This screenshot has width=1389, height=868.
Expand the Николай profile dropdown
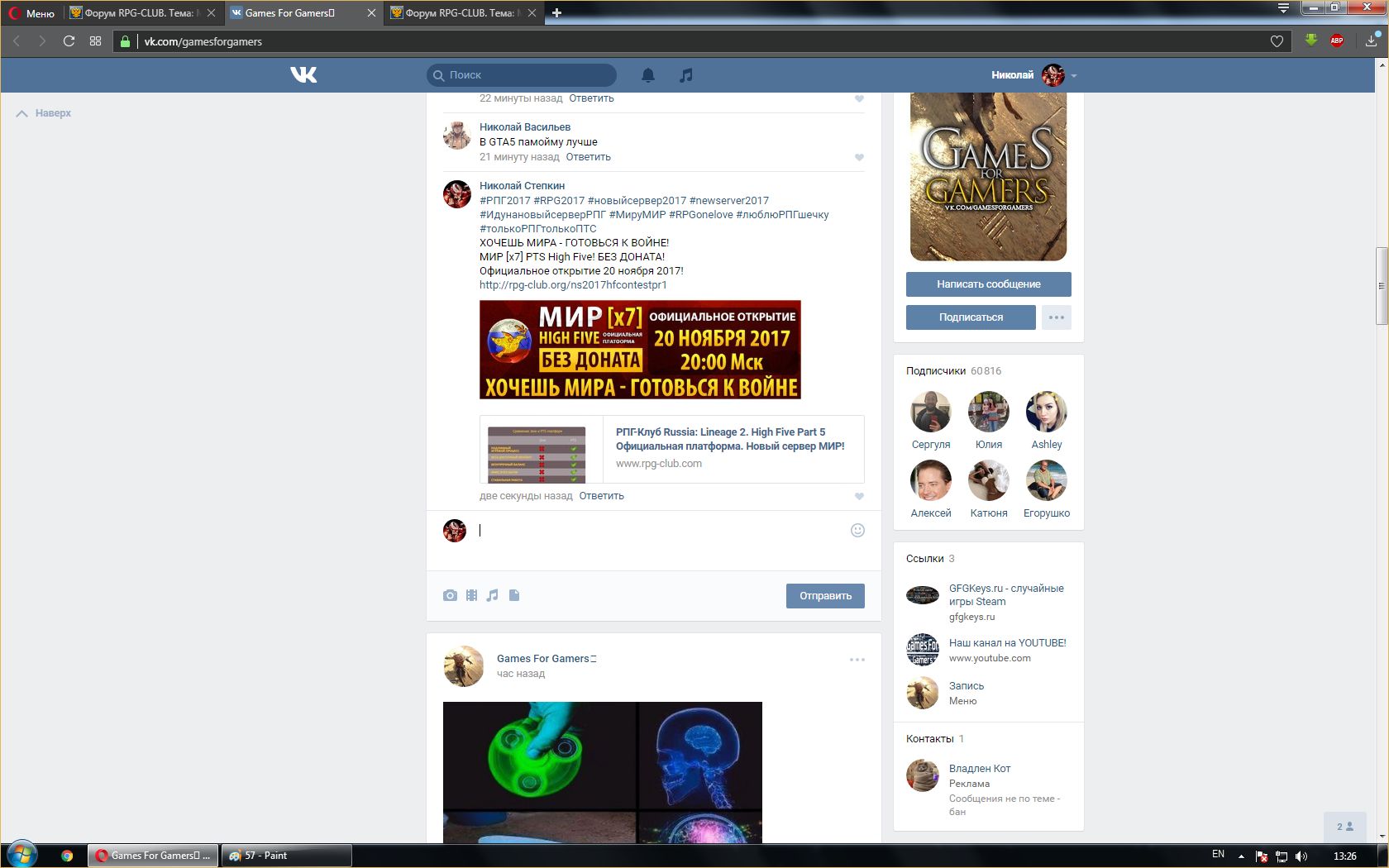click(1074, 75)
